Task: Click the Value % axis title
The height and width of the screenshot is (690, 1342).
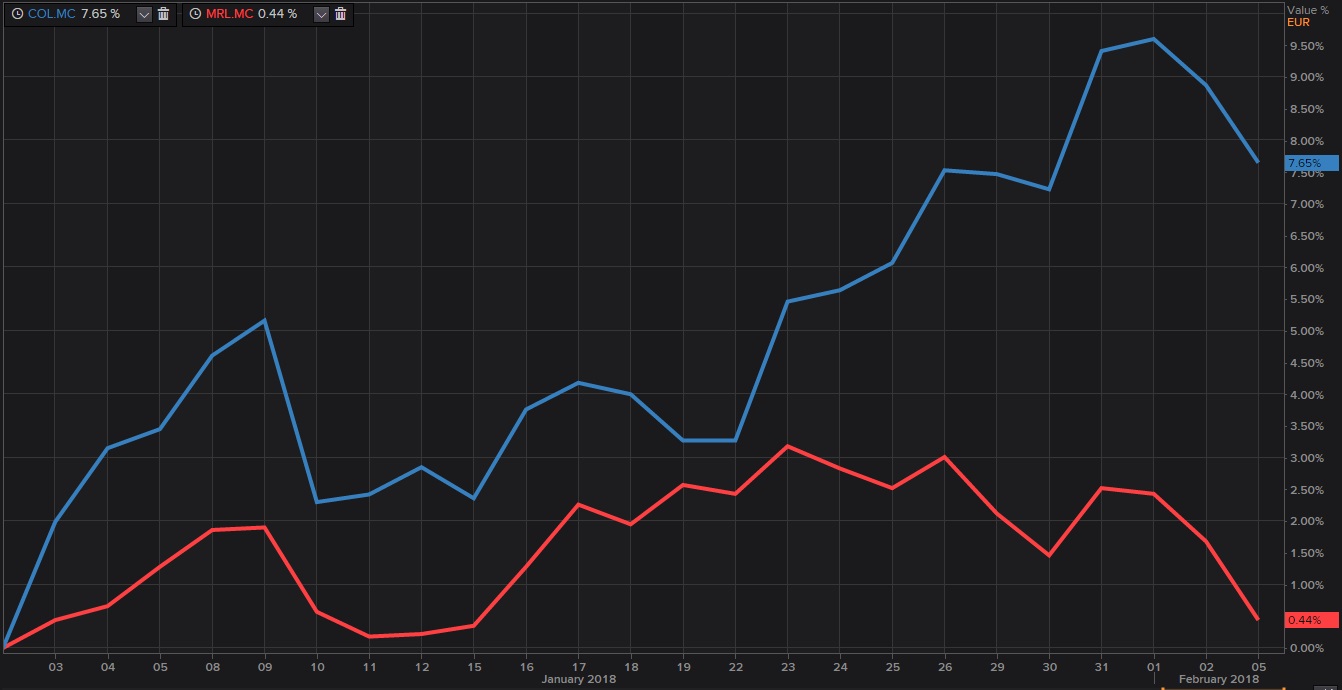Action: click(1308, 9)
